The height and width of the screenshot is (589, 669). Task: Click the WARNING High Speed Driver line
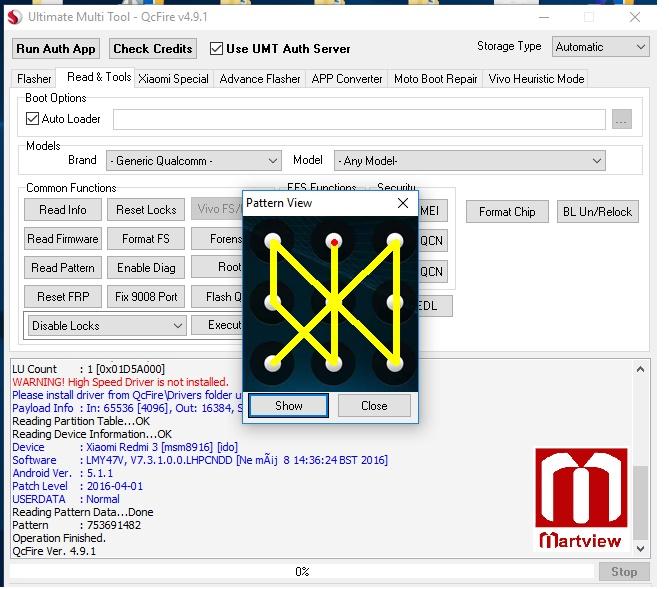pos(120,382)
